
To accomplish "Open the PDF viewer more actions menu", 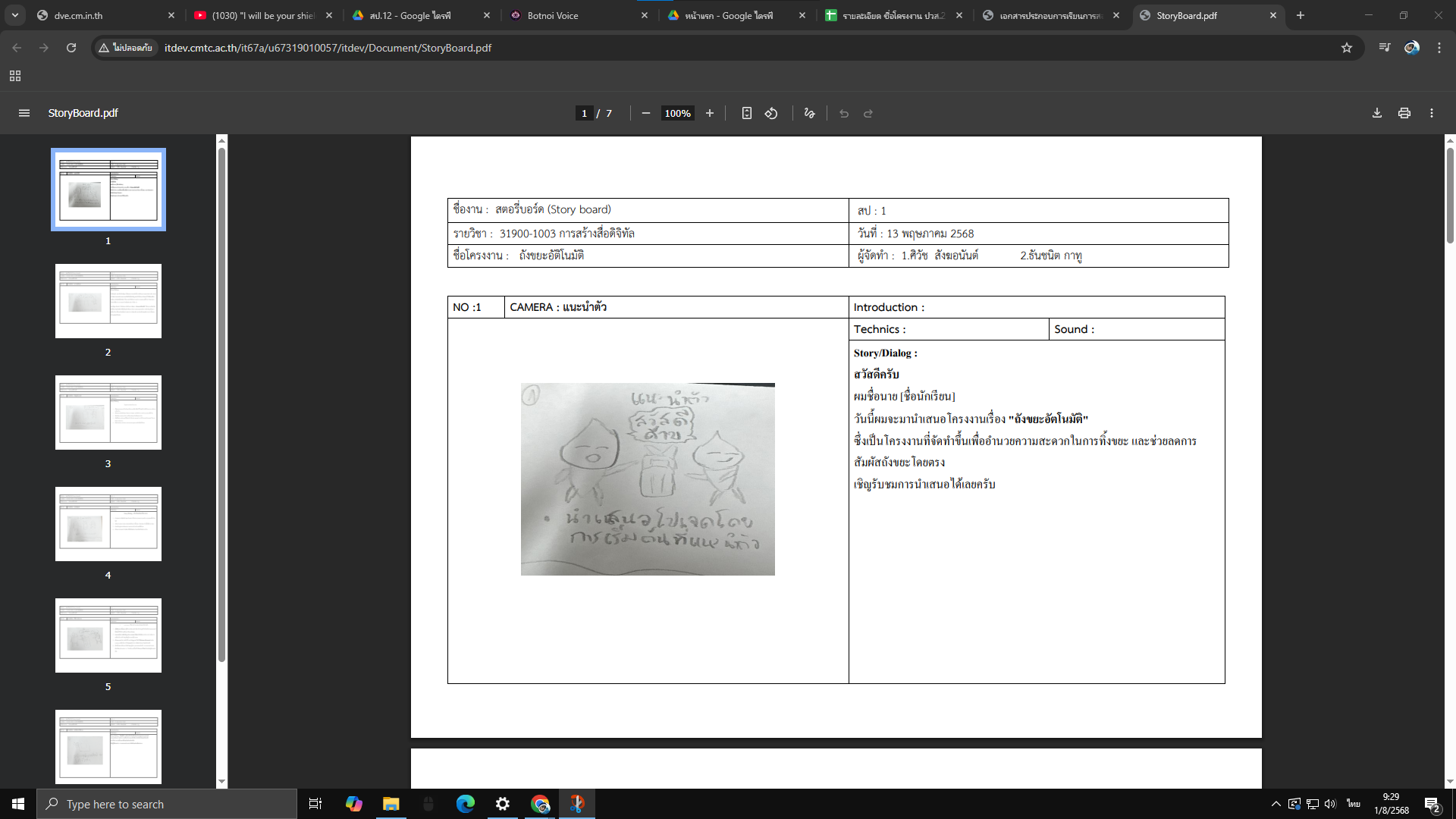I will (x=1432, y=113).
